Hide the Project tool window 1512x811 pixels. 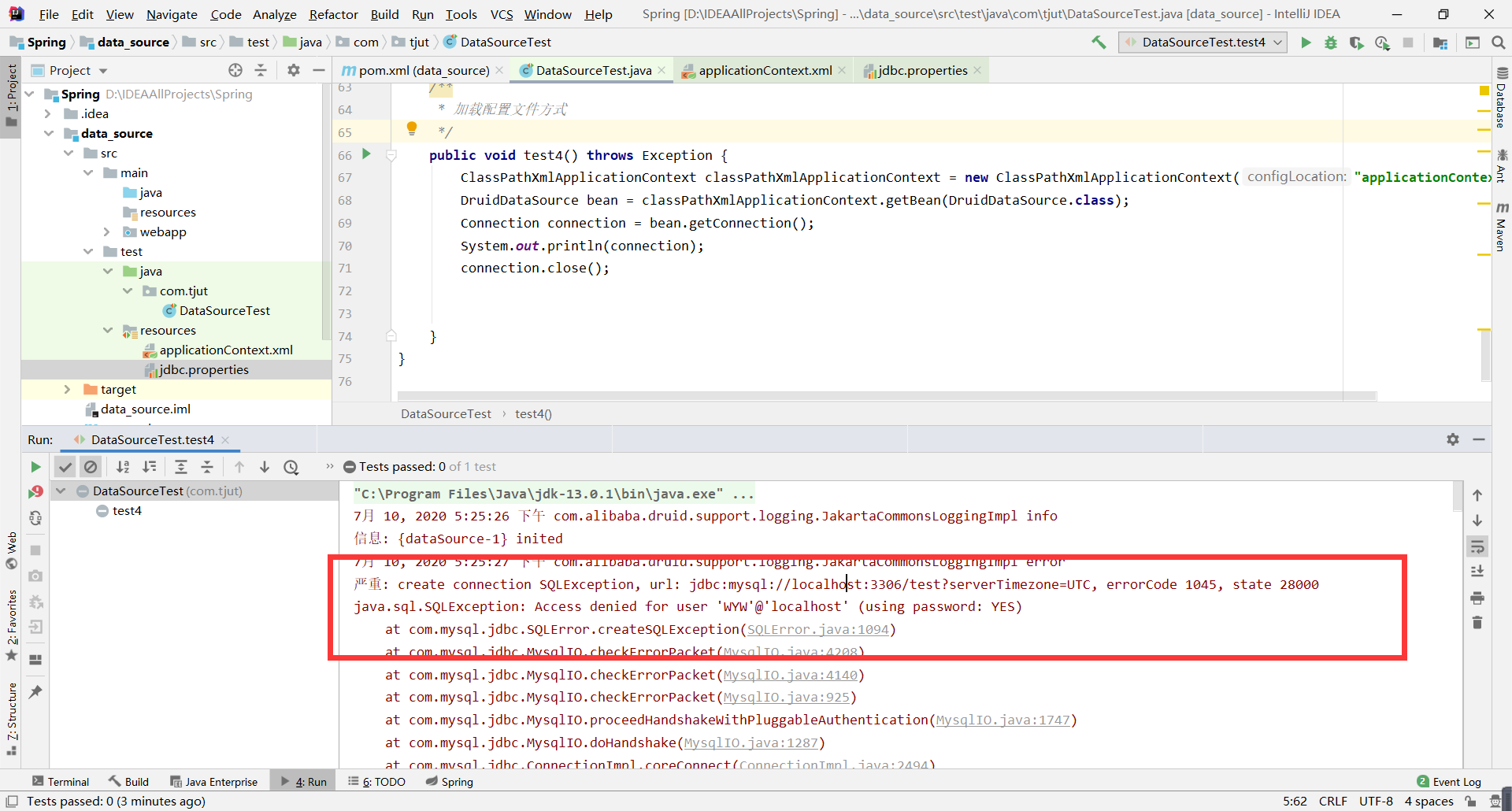point(318,70)
